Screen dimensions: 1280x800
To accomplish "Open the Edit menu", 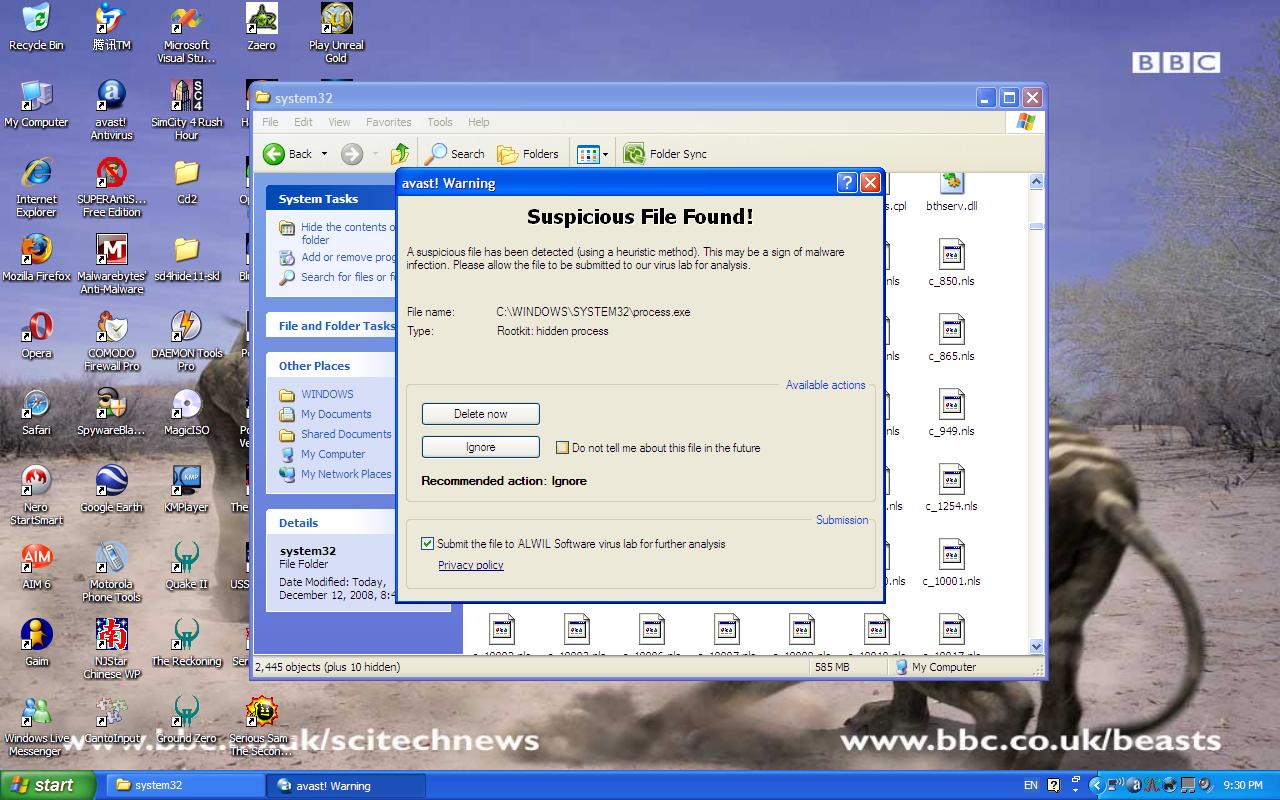I will point(303,122).
